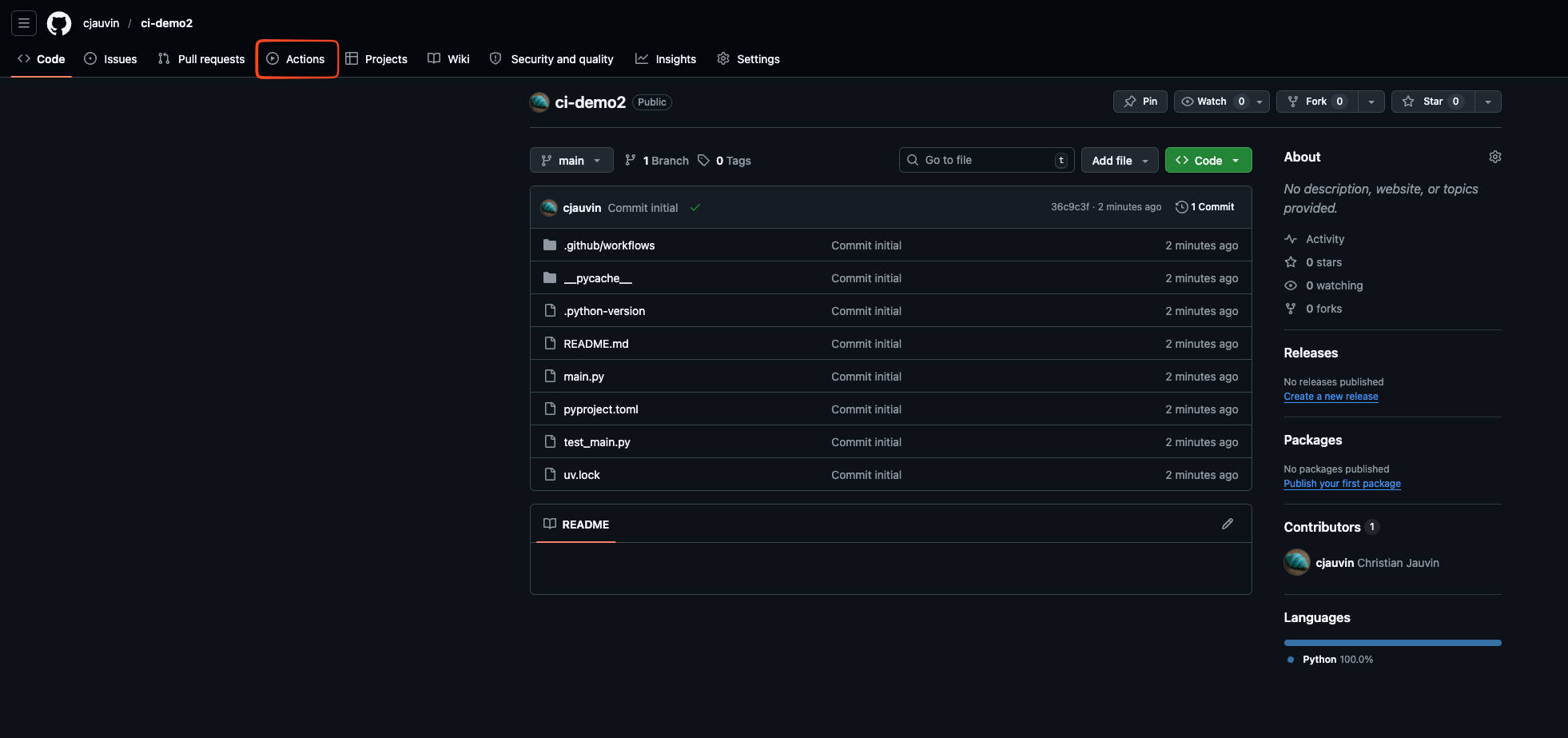The height and width of the screenshot is (738, 1568).
Task: Click the 0 Tags tag icon link
Action: [x=724, y=161]
